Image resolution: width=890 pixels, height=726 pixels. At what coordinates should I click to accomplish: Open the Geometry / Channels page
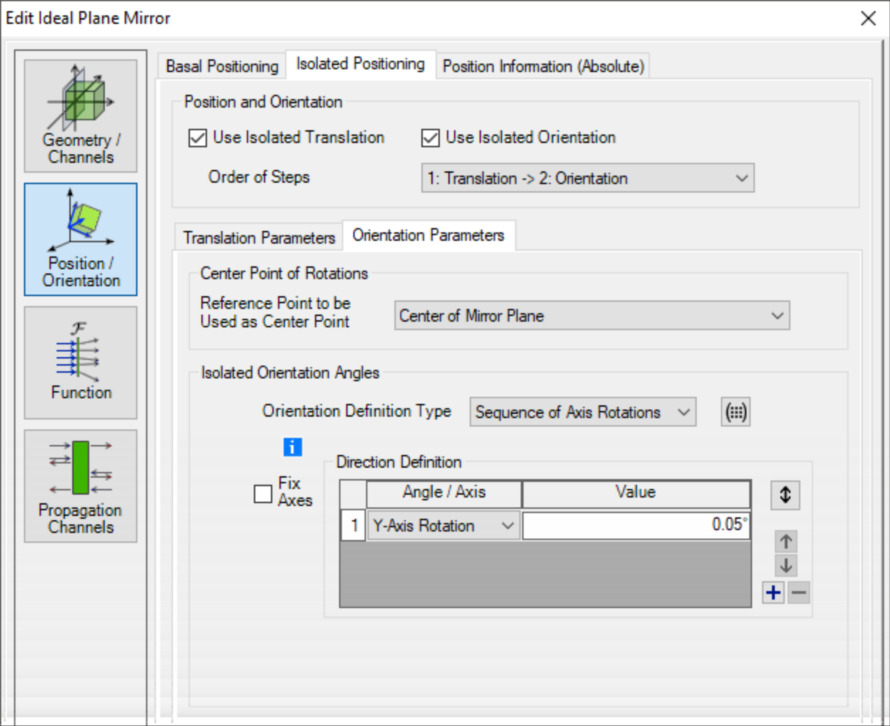pyautogui.click(x=81, y=116)
